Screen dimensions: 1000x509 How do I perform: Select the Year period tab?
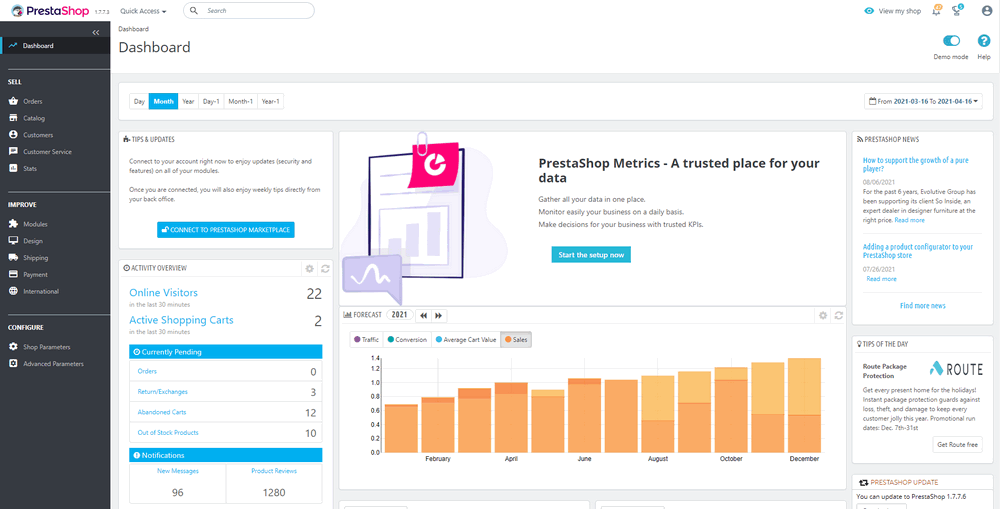coord(188,101)
